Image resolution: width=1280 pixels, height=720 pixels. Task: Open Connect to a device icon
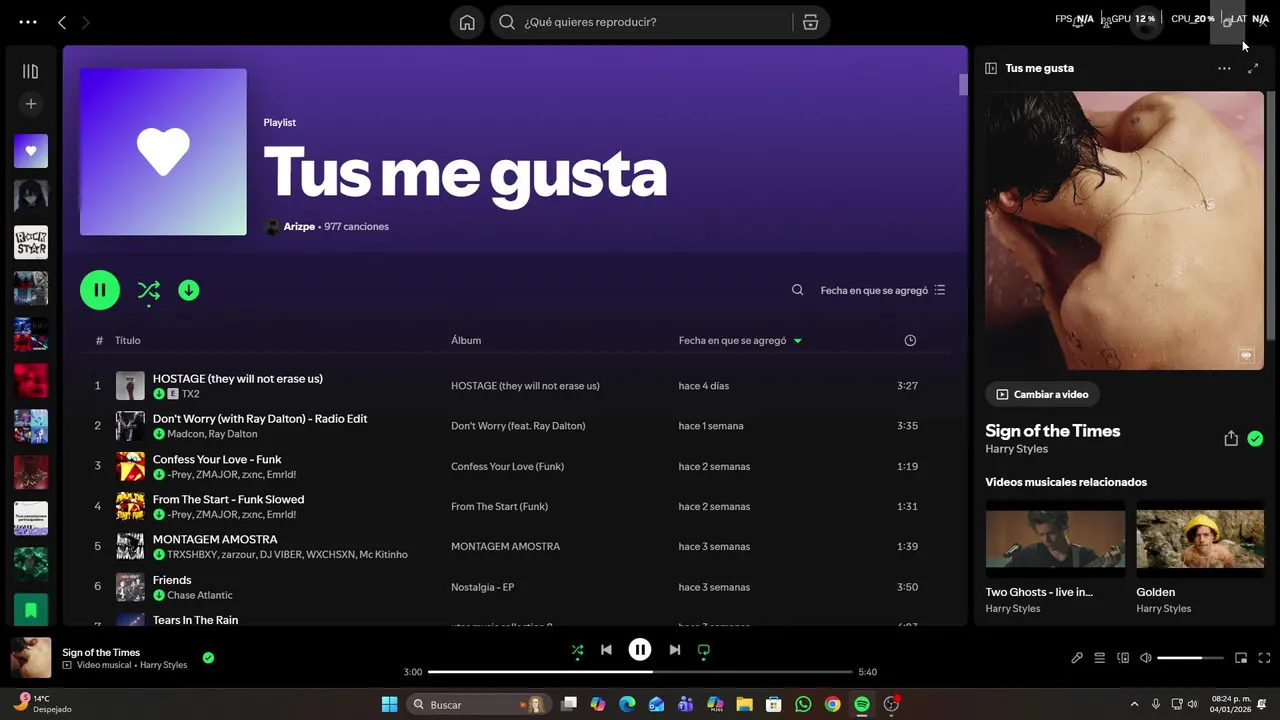pos(1123,658)
